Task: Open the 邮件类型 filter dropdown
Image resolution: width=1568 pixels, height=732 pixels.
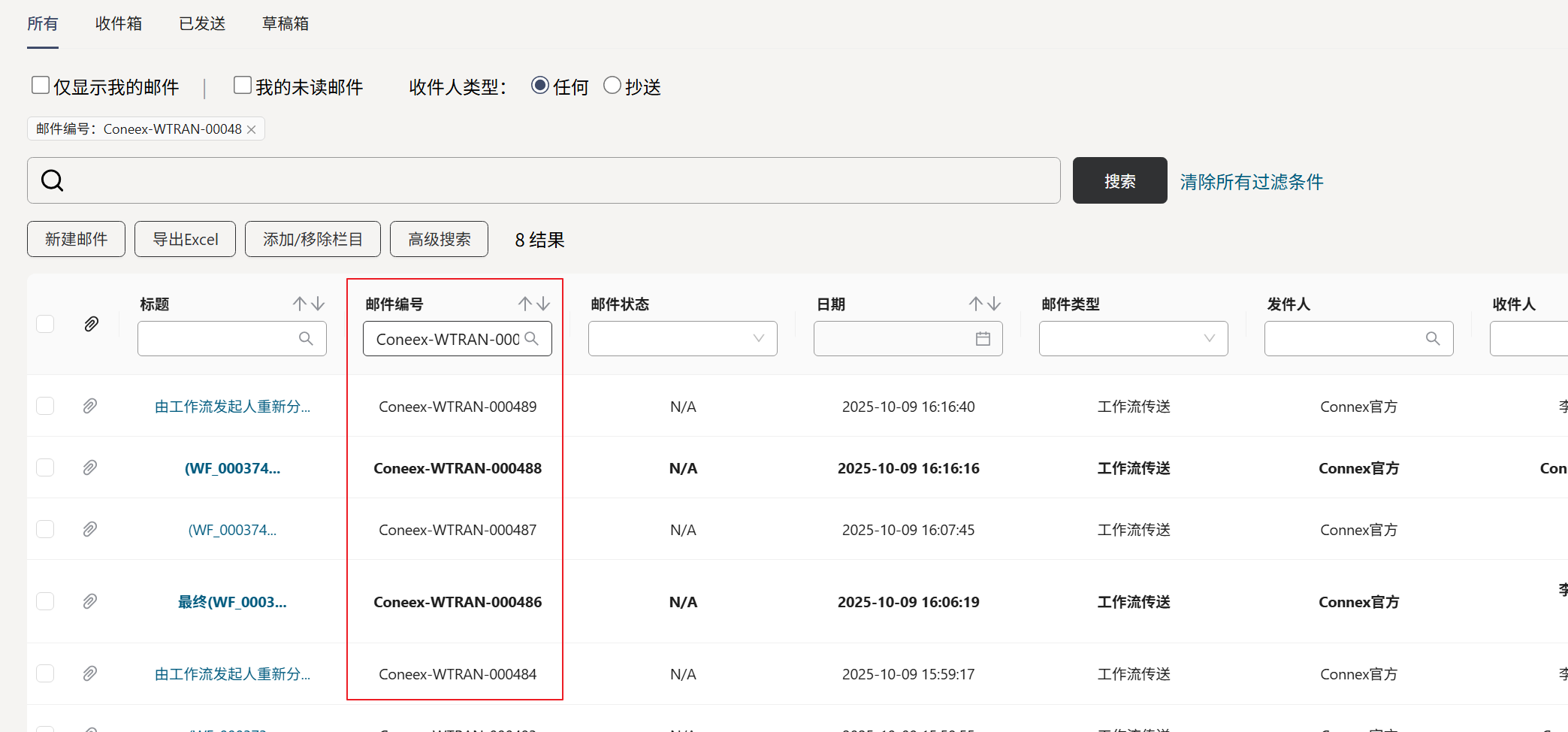Action: pos(1209,339)
